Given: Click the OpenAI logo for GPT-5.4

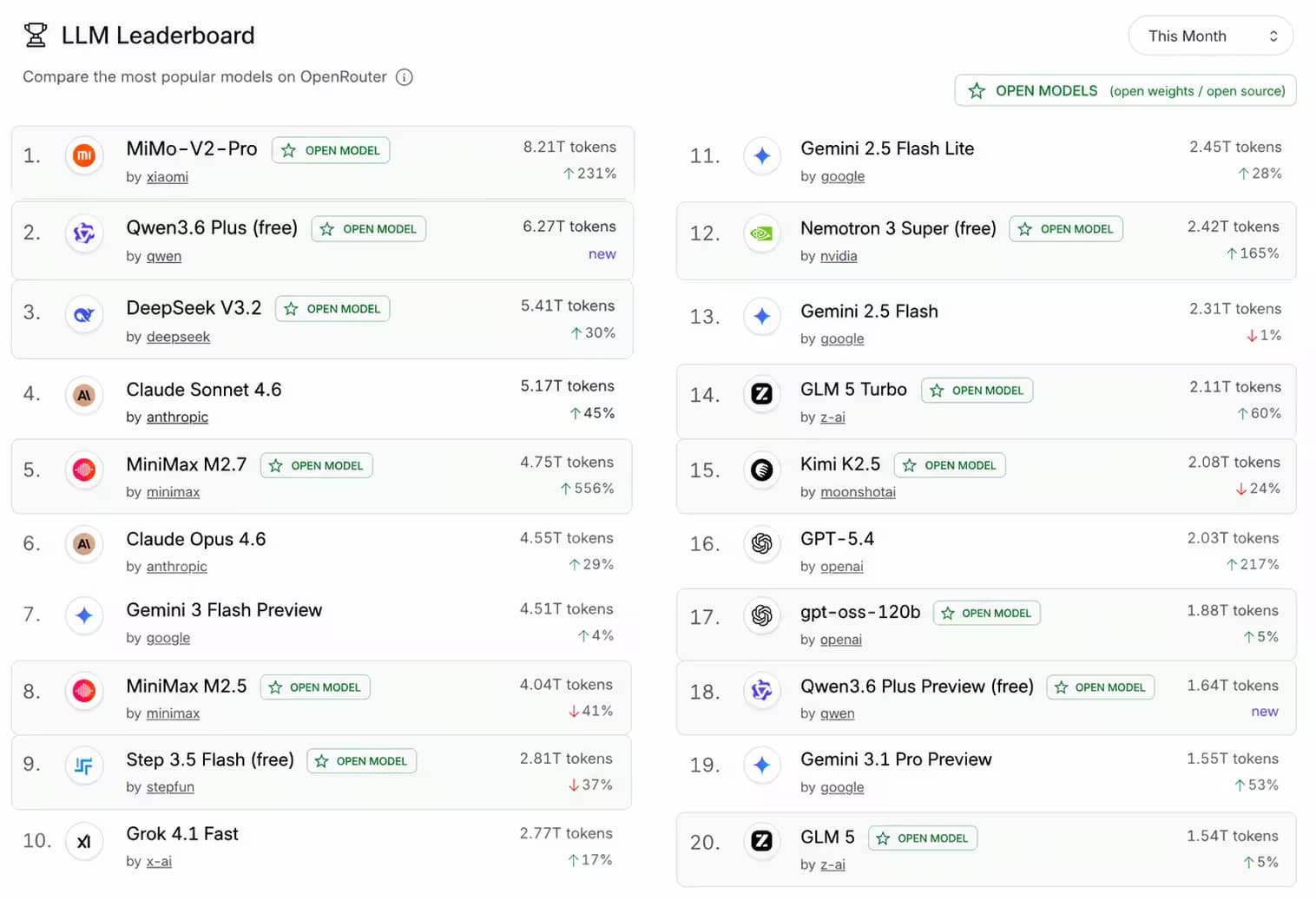Looking at the screenshot, I should pyautogui.click(x=762, y=543).
